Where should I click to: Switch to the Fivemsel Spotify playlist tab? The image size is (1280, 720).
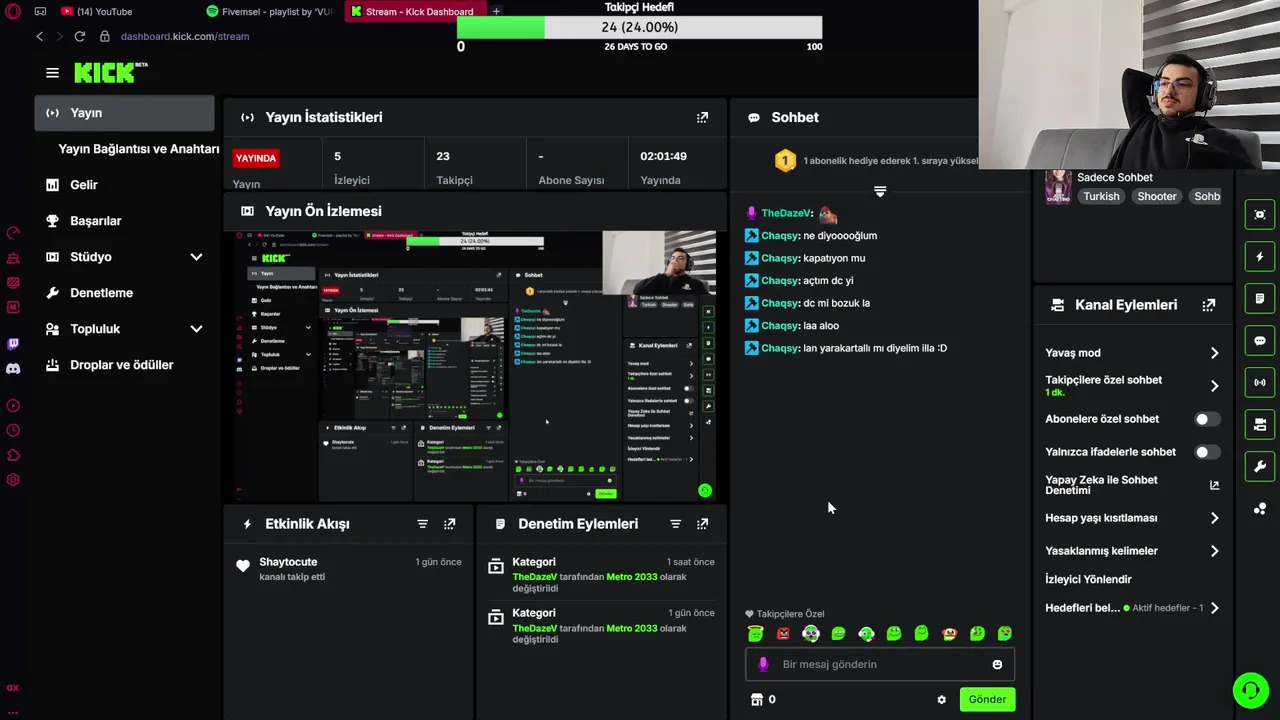270,12
